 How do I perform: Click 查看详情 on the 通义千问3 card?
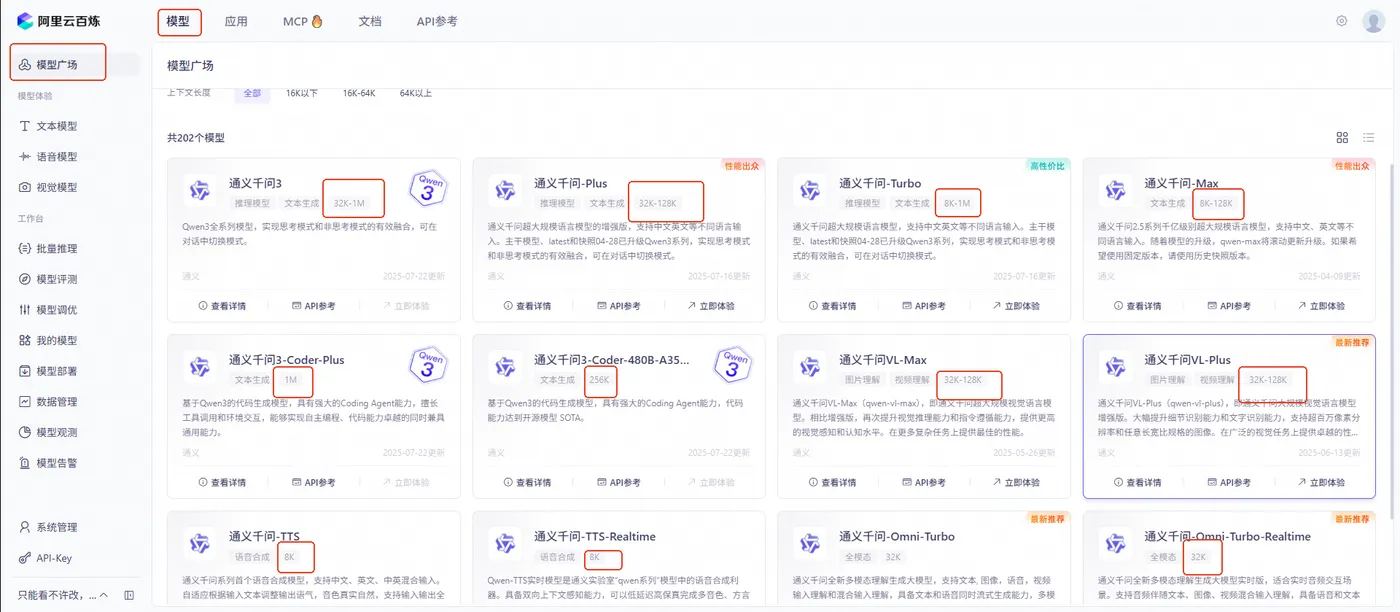coord(222,306)
